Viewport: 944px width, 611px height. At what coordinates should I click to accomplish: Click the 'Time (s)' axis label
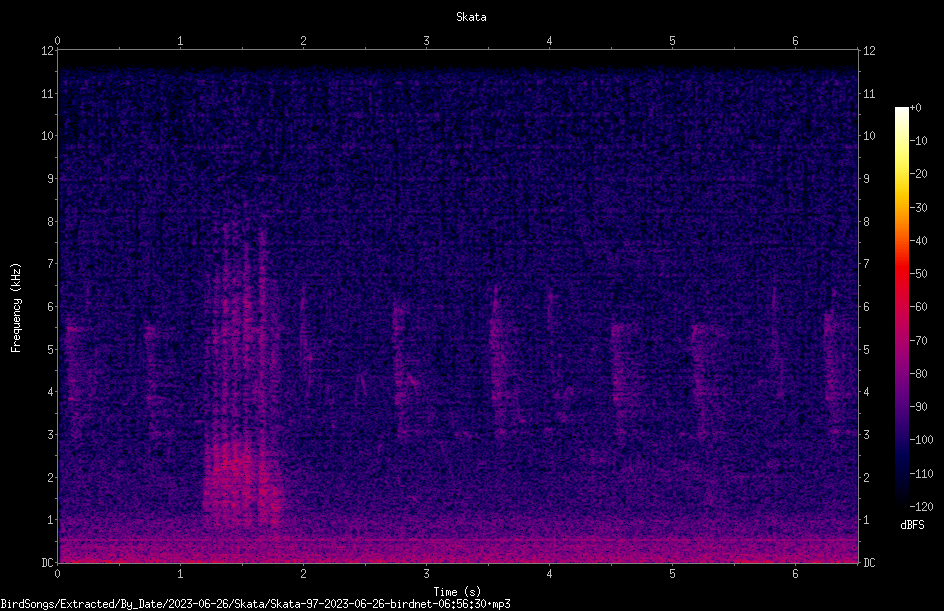coord(457,592)
